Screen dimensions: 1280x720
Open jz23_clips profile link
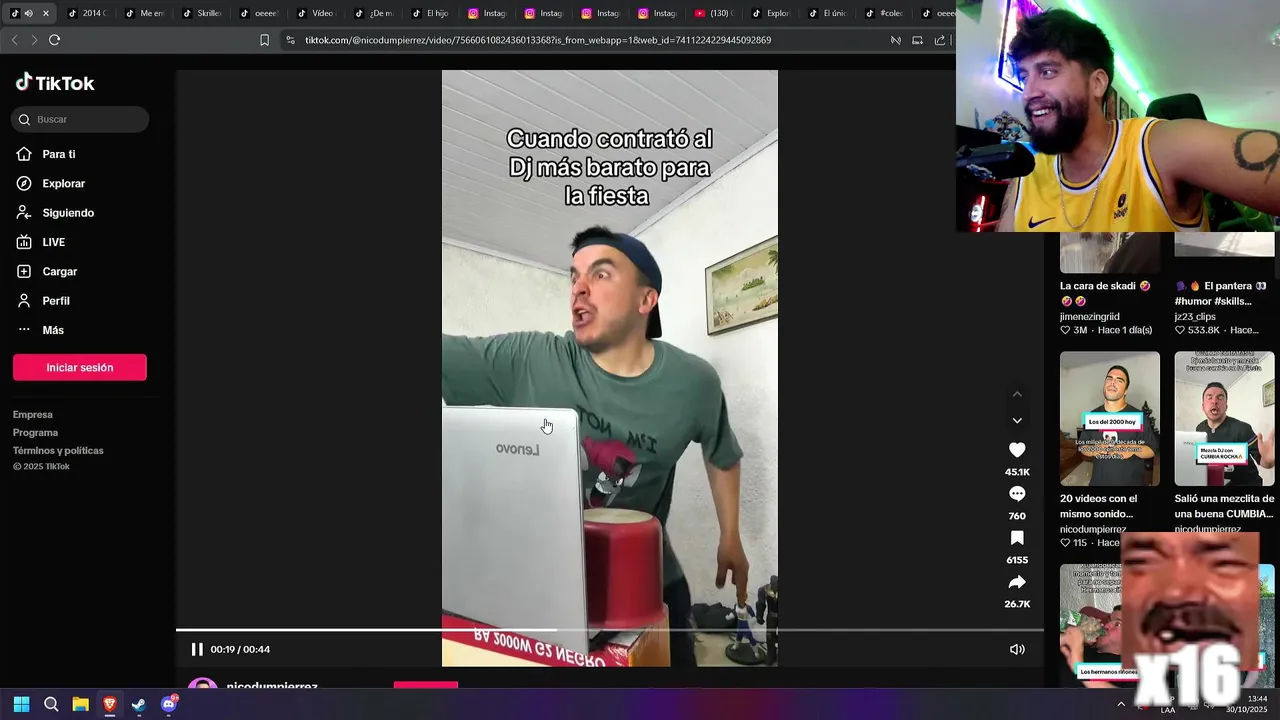coord(1195,316)
